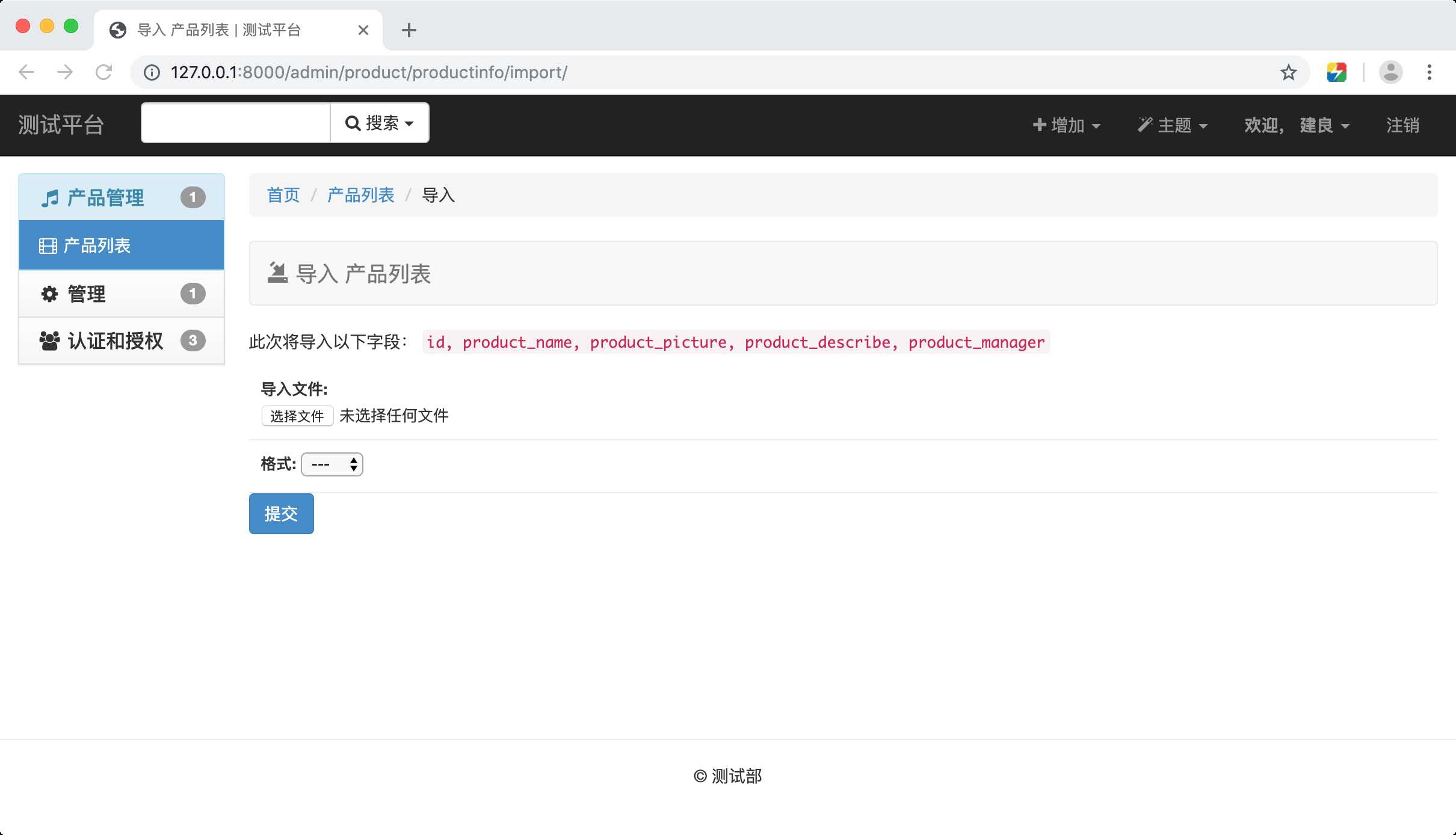
Task: Close the 导入 产品列表 tab
Action: [x=363, y=30]
